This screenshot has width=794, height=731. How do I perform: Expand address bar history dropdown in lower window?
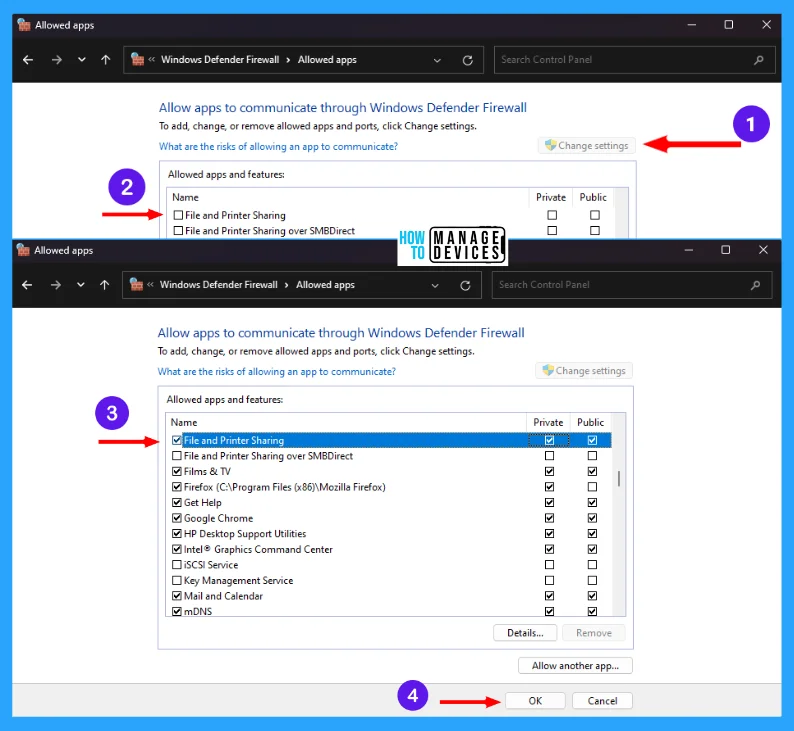pyautogui.click(x=436, y=285)
